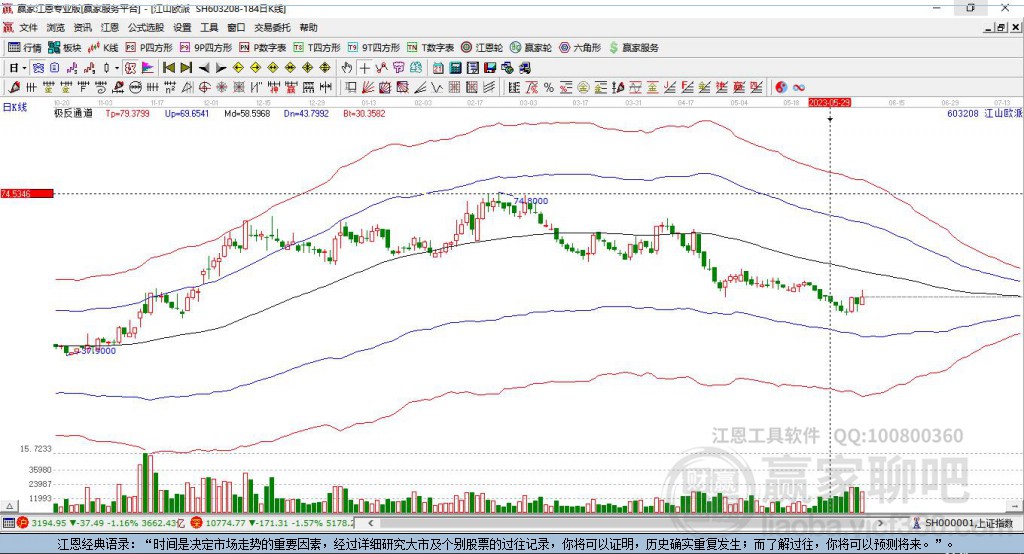Click the Tp=79.3799 indicator value
1024x554 pixels.
coord(127,113)
